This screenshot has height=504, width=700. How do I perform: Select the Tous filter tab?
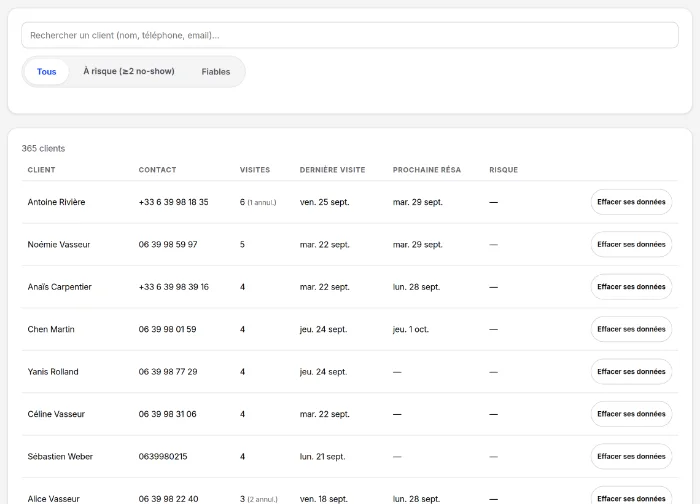pyautogui.click(x=46, y=71)
